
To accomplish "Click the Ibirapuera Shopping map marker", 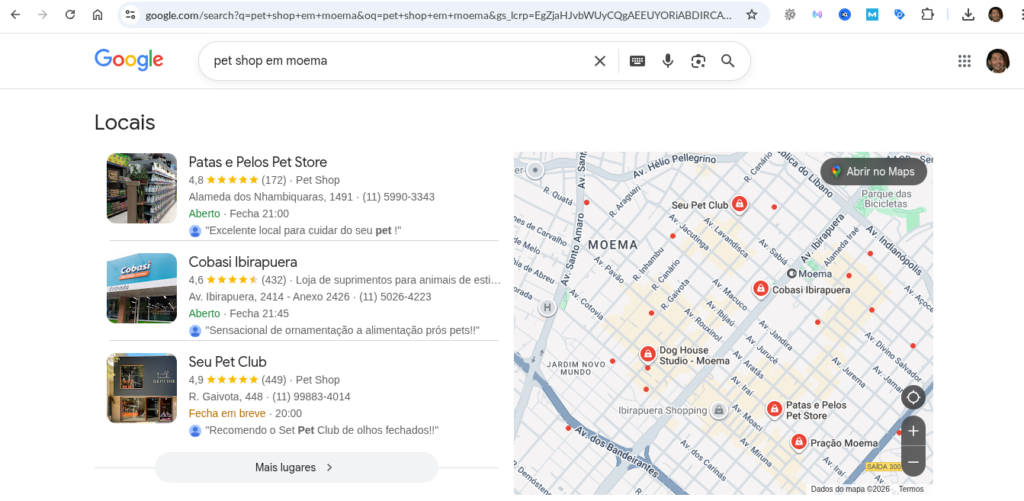I will 718,410.
